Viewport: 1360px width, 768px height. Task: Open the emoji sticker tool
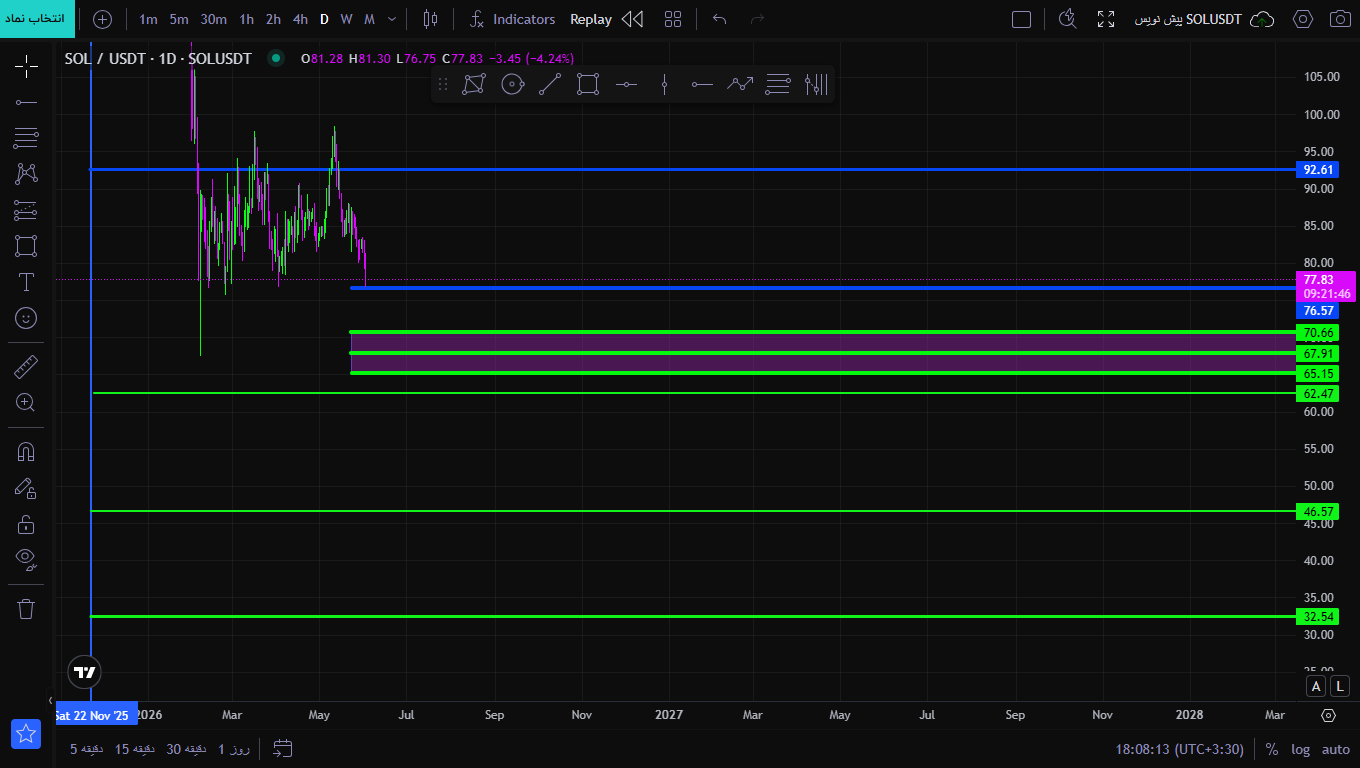pyautogui.click(x=26, y=318)
